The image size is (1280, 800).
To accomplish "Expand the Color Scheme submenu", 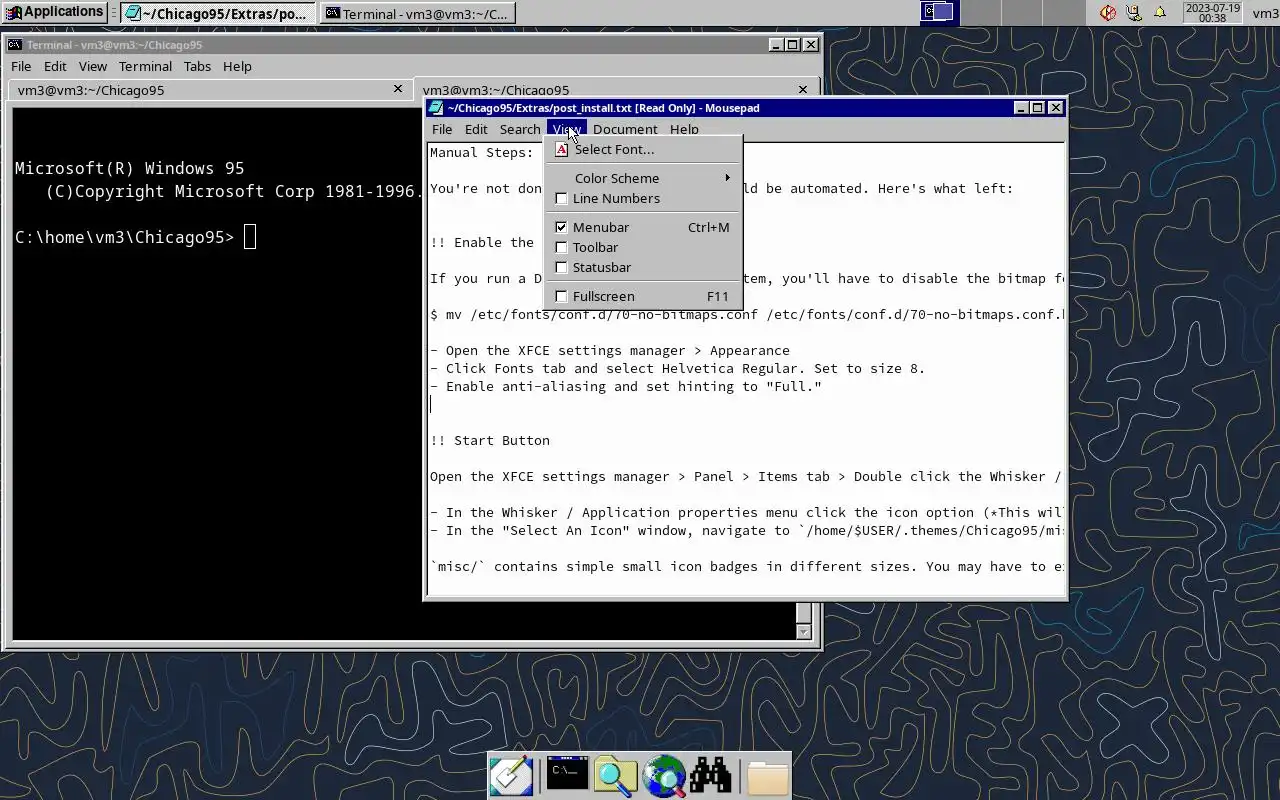I will (x=643, y=178).
